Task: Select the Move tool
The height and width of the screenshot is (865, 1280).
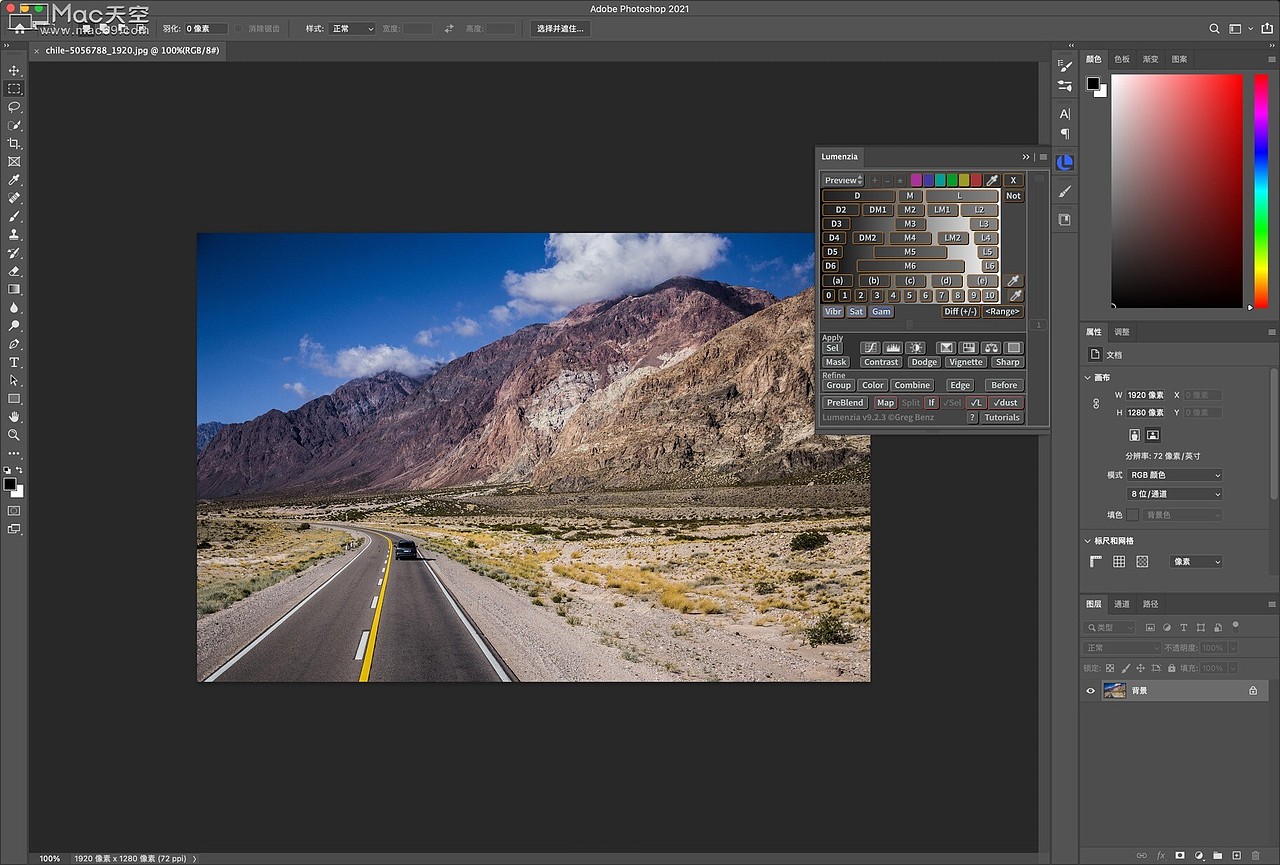Action: coord(14,71)
